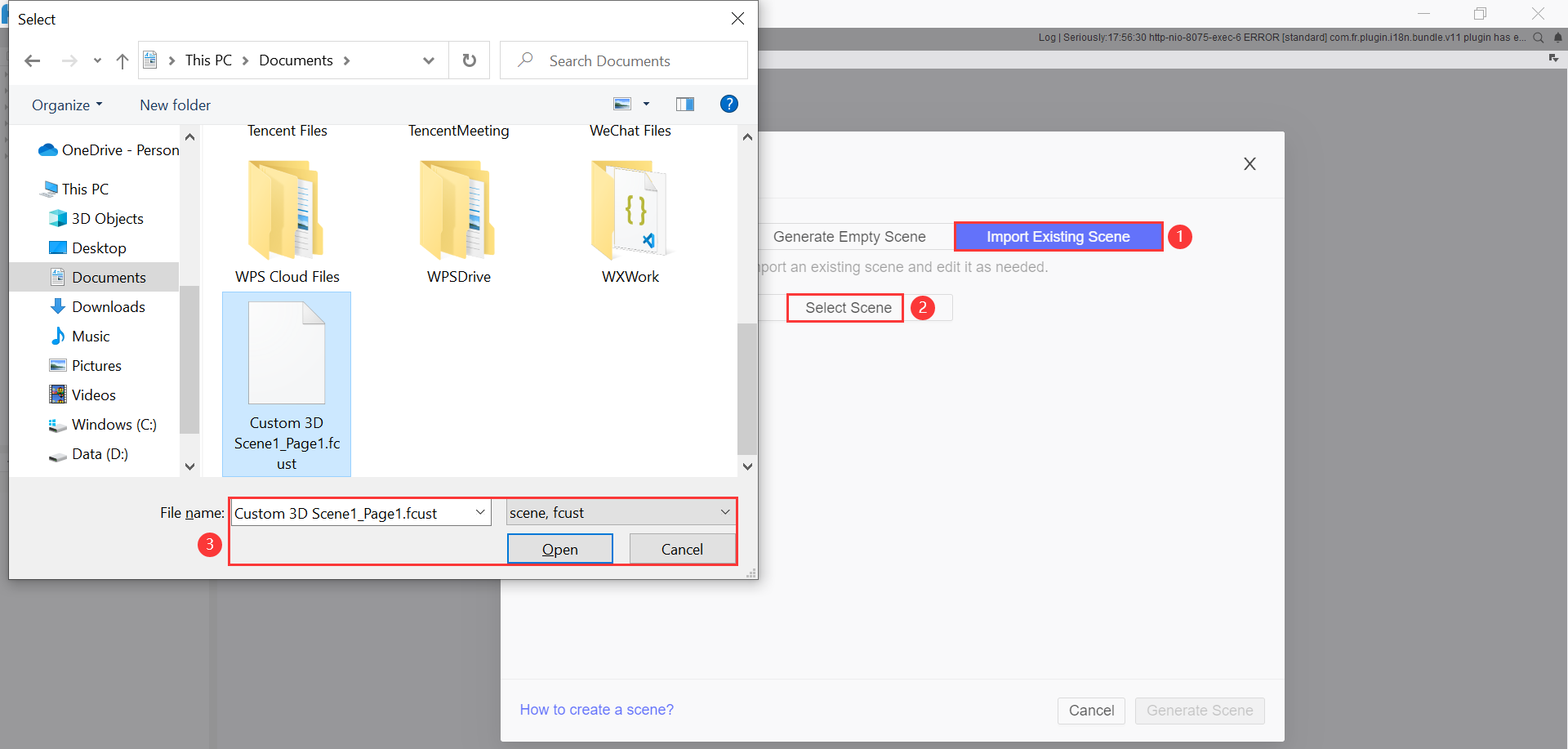Show the preview pane
This screenshot has height=749, width=1568.
(685, 104)
